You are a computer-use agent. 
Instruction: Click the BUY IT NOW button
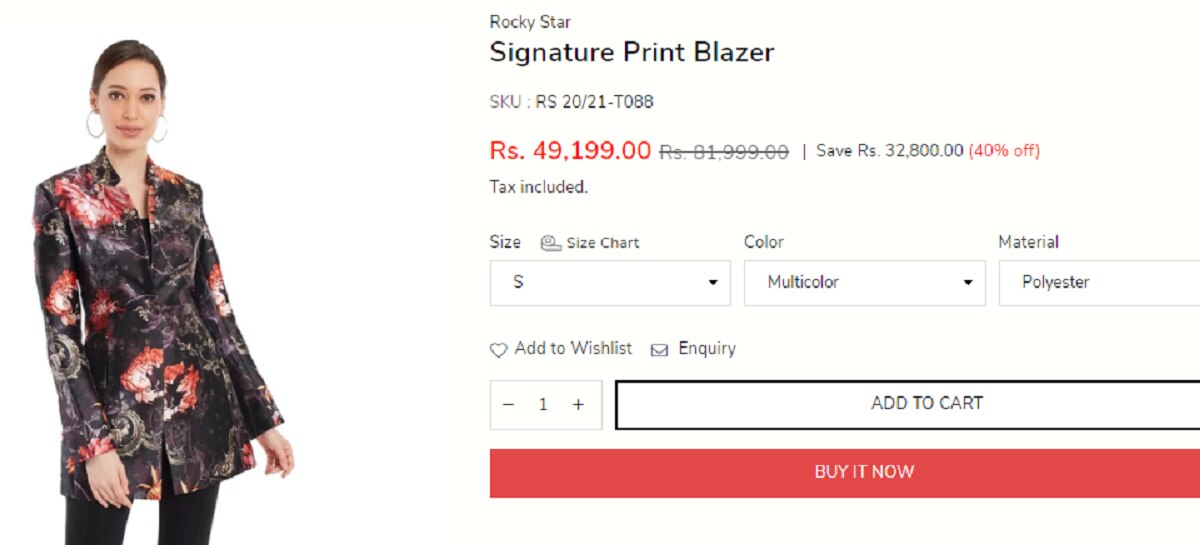[864, 472]
